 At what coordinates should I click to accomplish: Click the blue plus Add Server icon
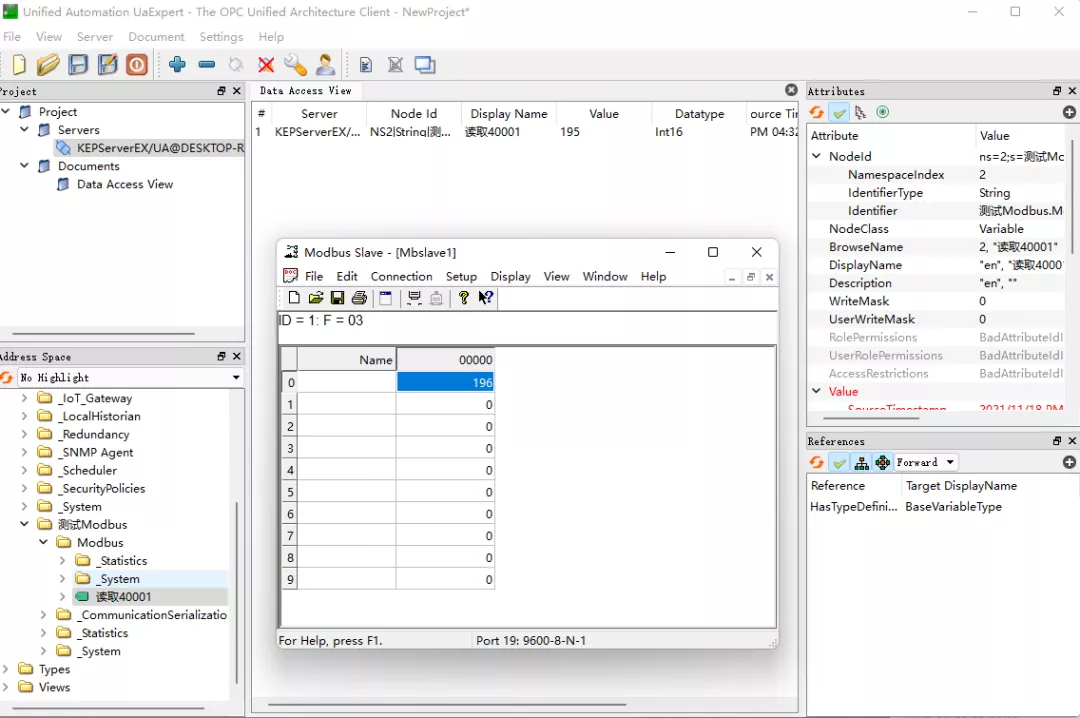click(177, 65)
